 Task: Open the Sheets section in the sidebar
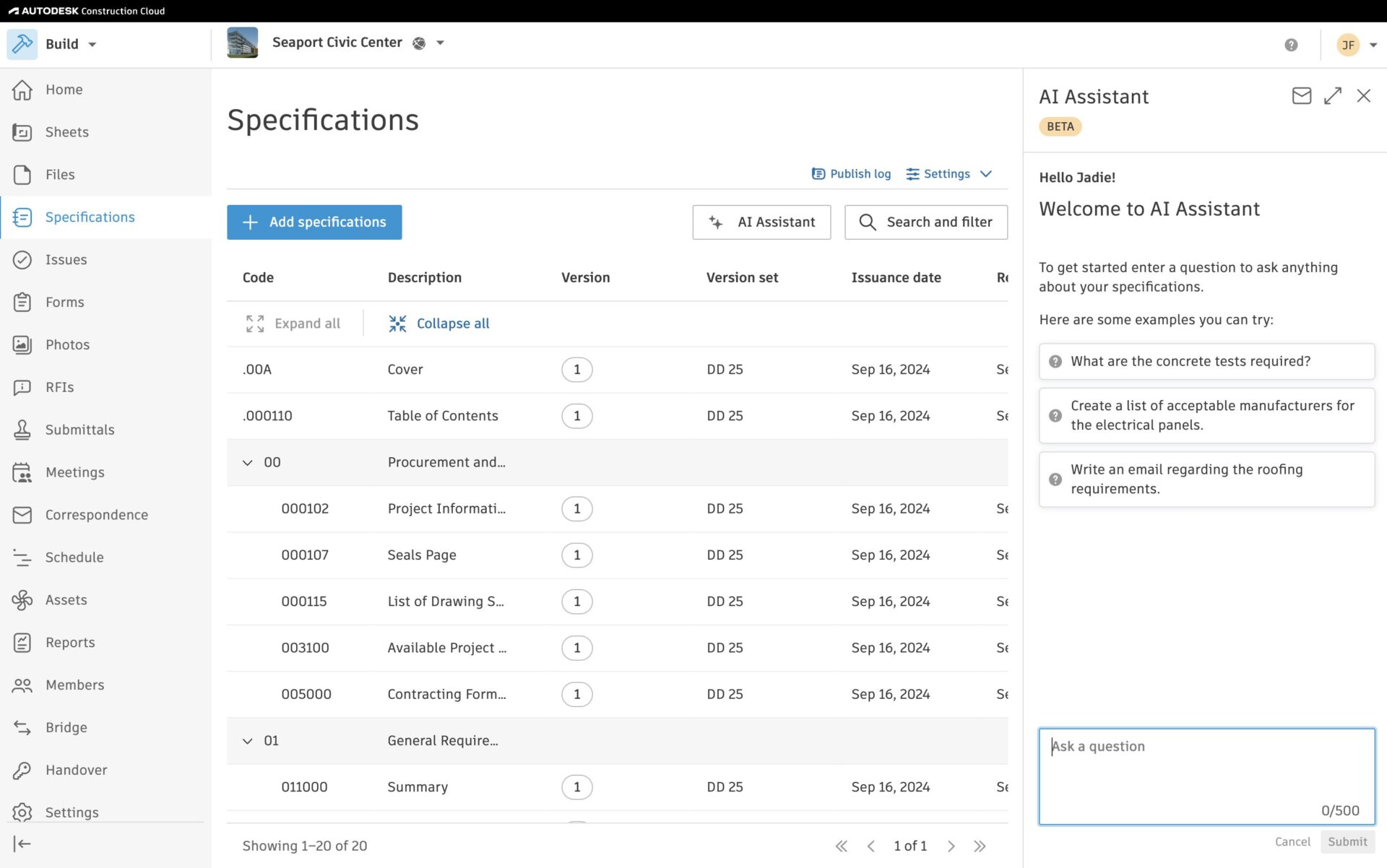click(66, 132)
